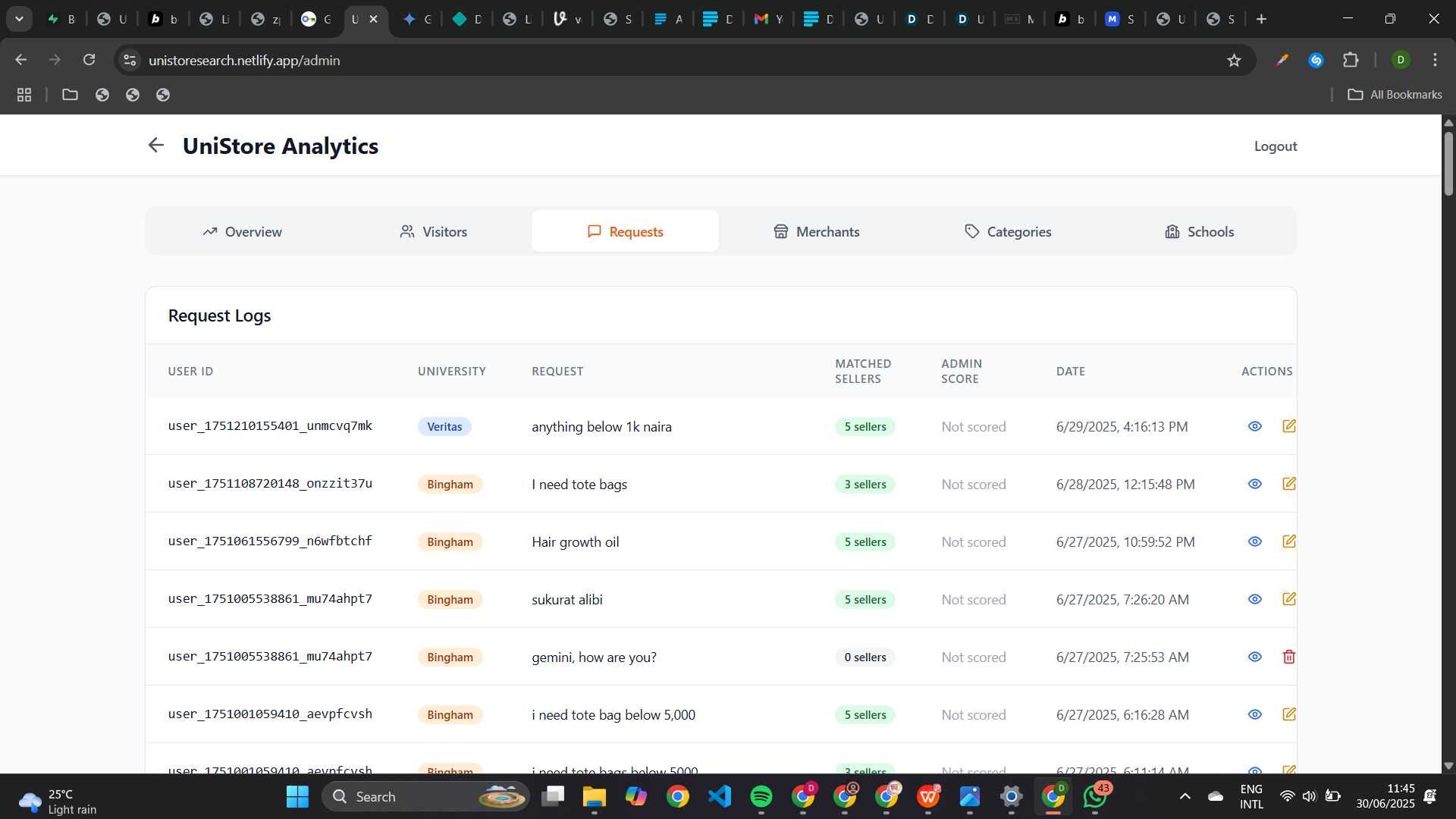1456x819 pixels.
Task: Edit the 'anything below 1k naira' request
Action: point(1288,426)
